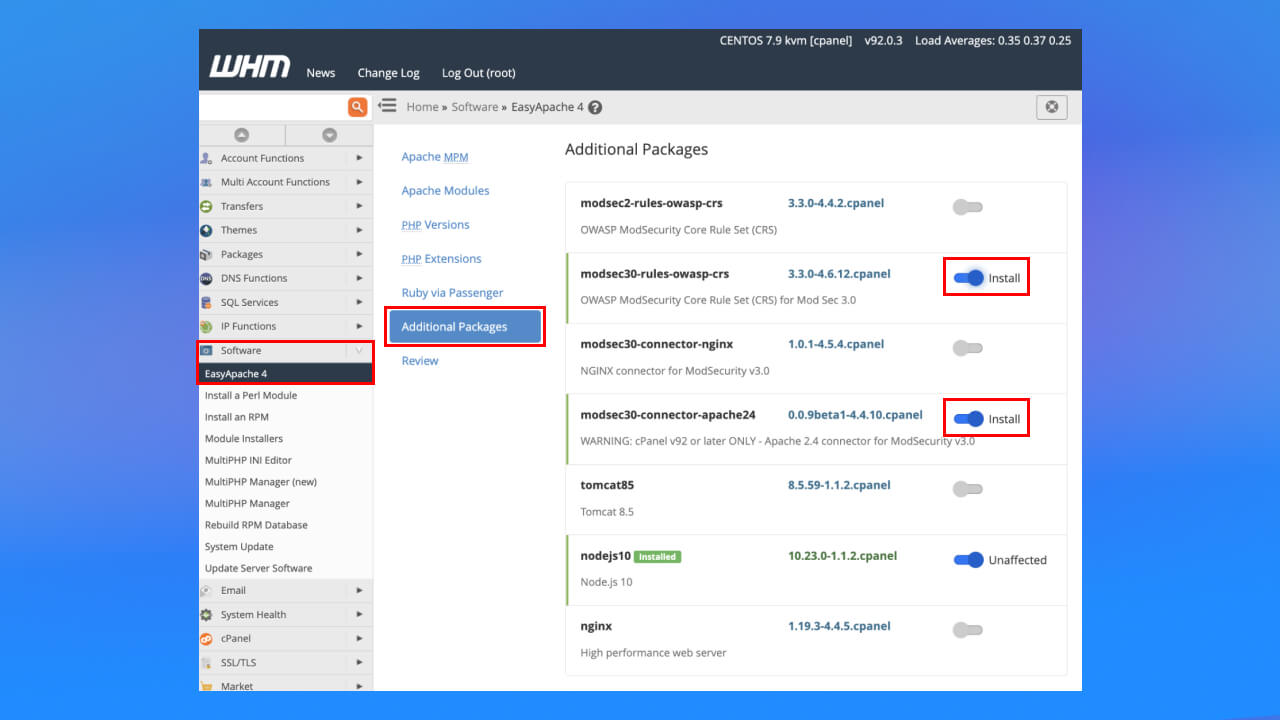The width and height of the screenshot is (1280, 720).
Task: Expand the SQL Services arrow
Action: click(359, 302)
